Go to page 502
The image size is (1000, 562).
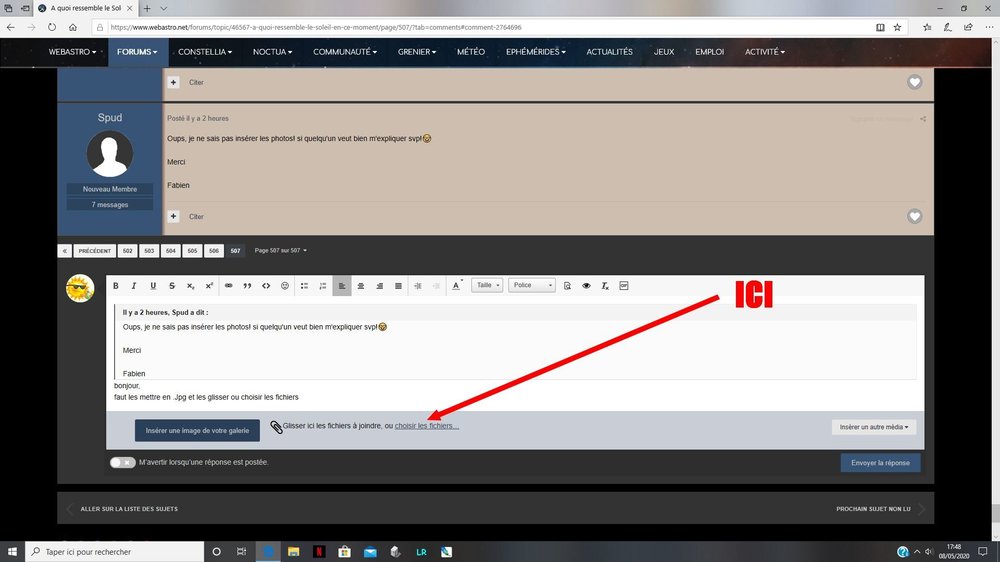(x=128, y=251)
